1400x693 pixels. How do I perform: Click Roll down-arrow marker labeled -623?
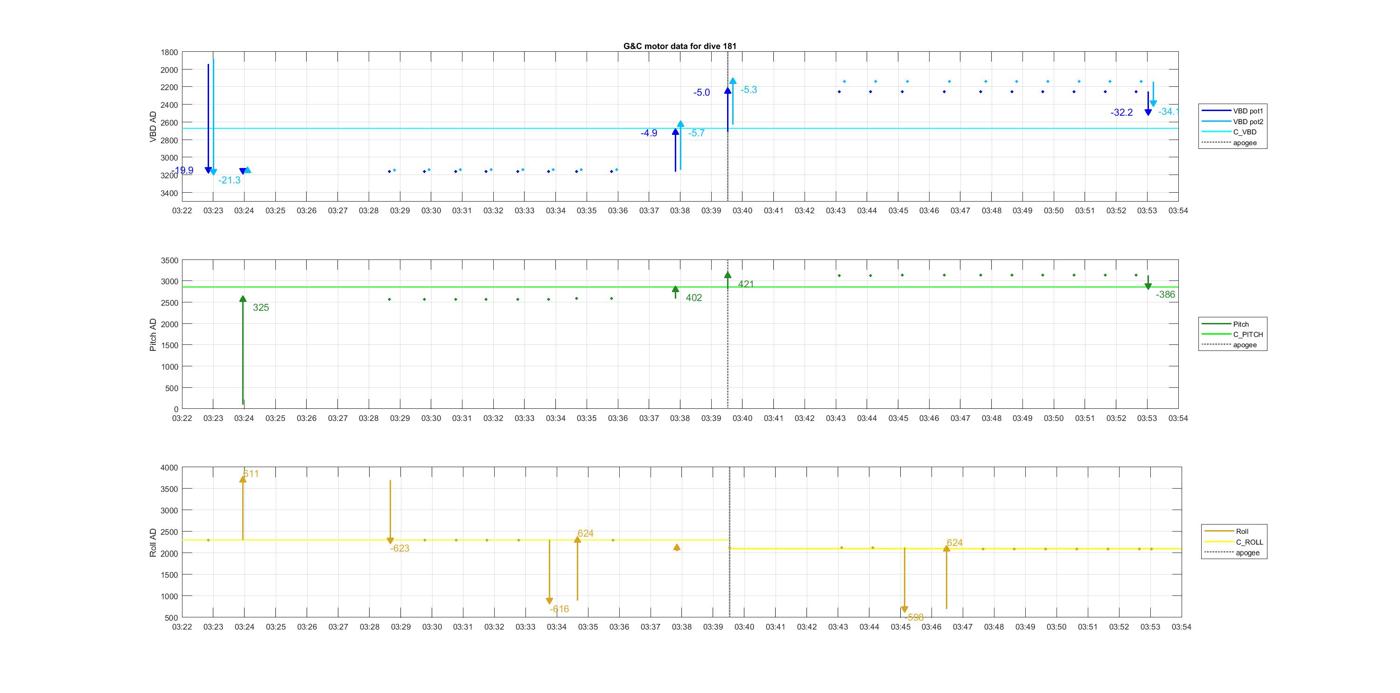tap(390, 541)
